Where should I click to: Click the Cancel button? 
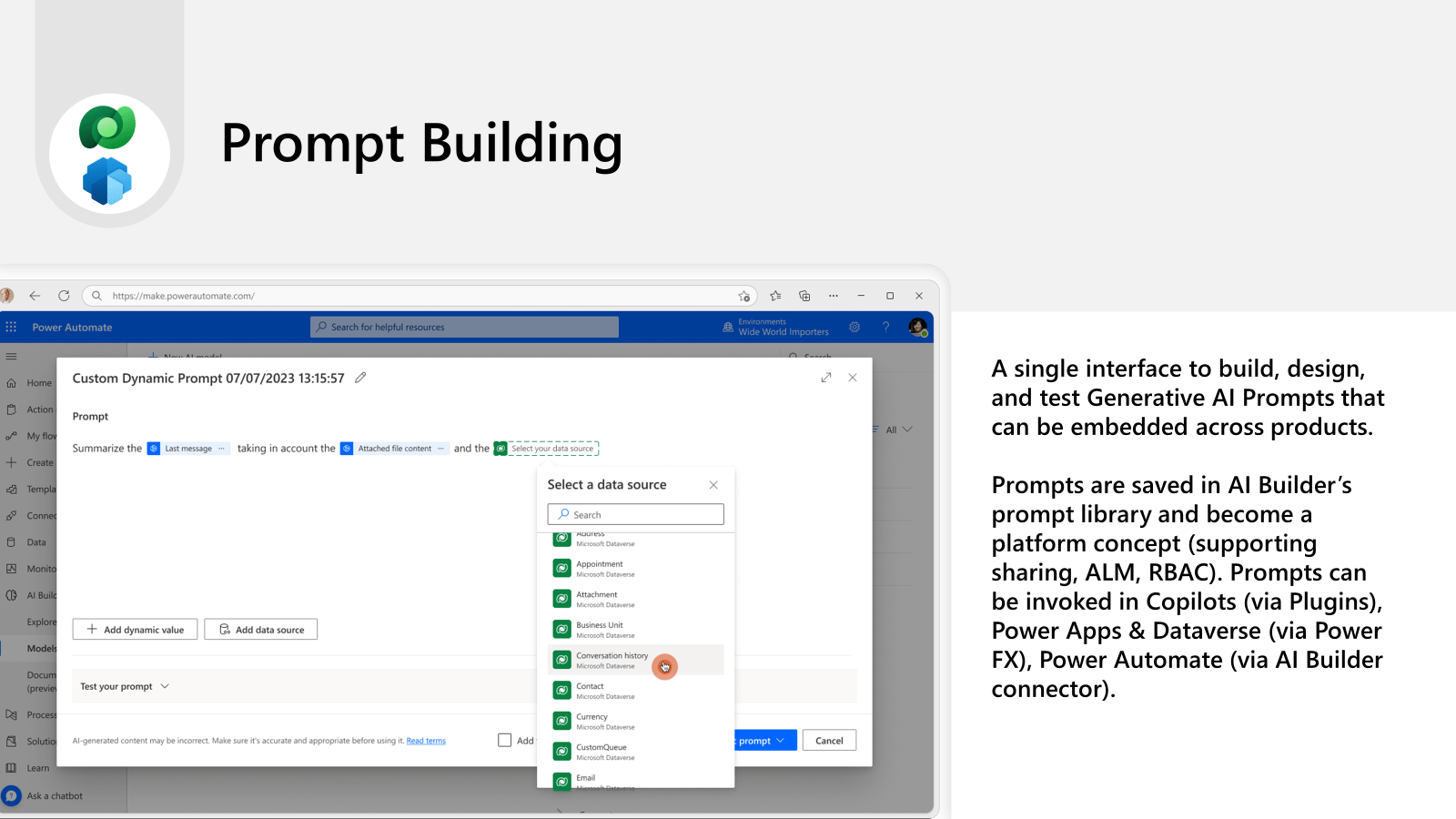tap(829, 741)
